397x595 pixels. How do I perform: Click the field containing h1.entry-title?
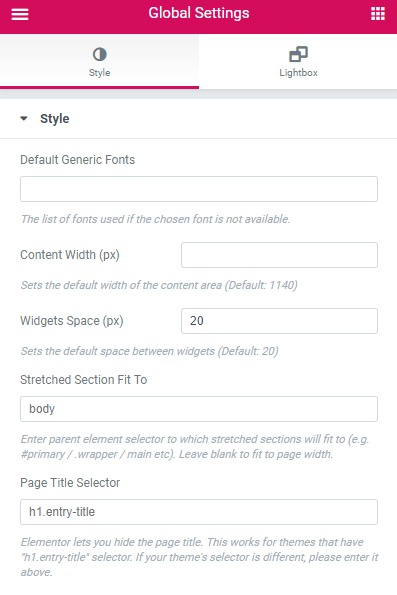point(199,512)
